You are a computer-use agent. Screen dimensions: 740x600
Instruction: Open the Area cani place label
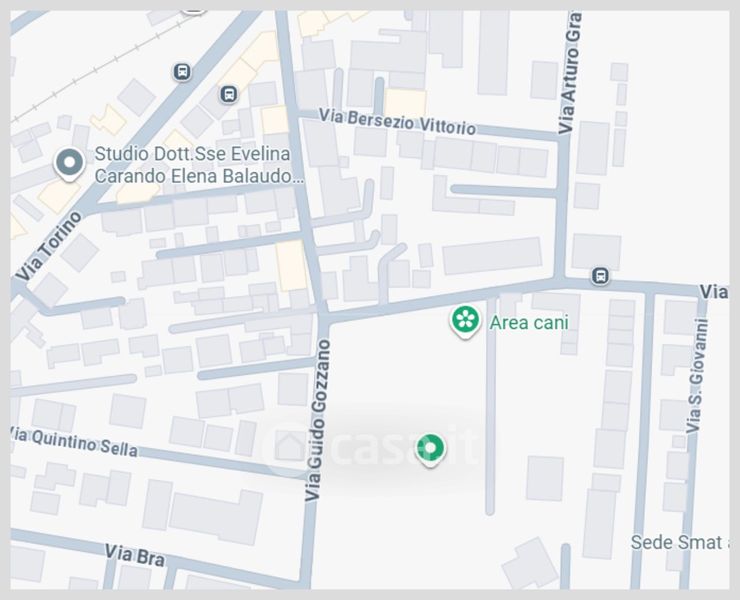tap(529, 323)
